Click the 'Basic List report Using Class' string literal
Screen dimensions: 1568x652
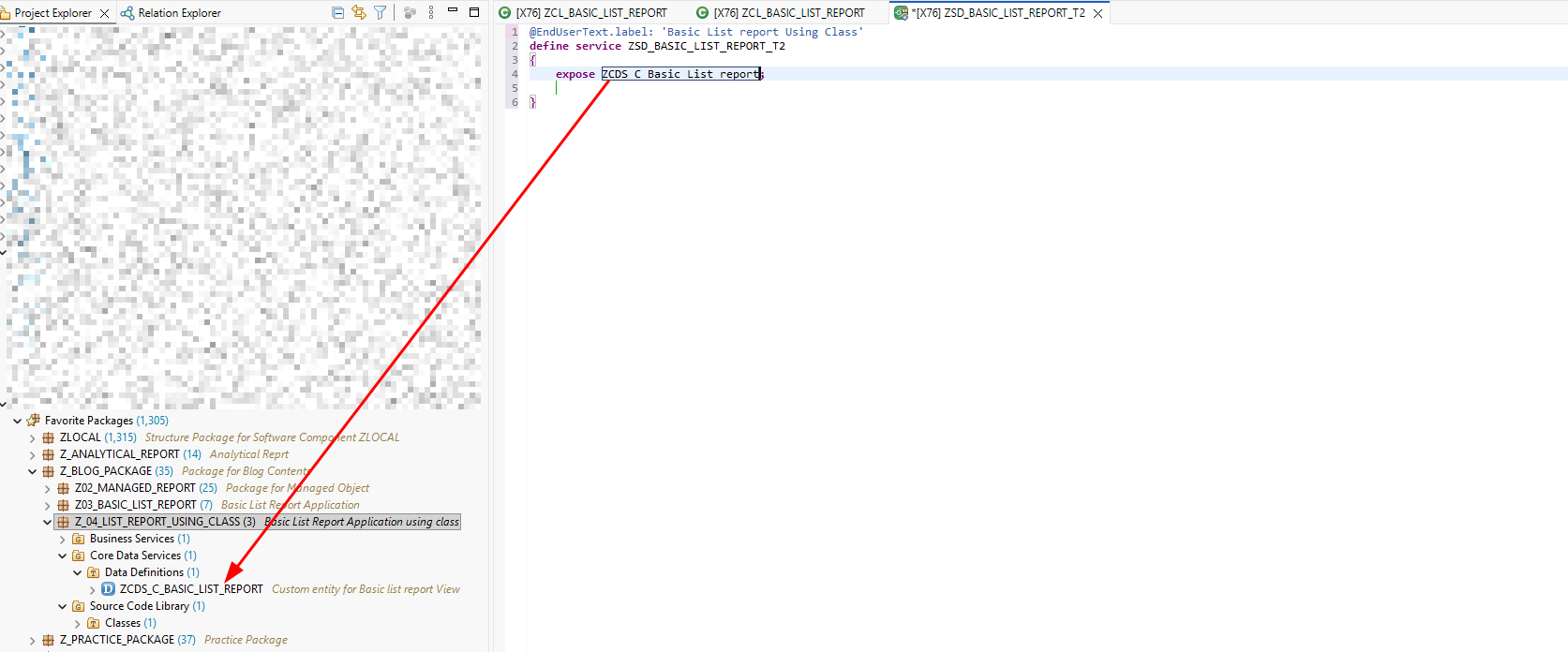(x=762, y=32)
